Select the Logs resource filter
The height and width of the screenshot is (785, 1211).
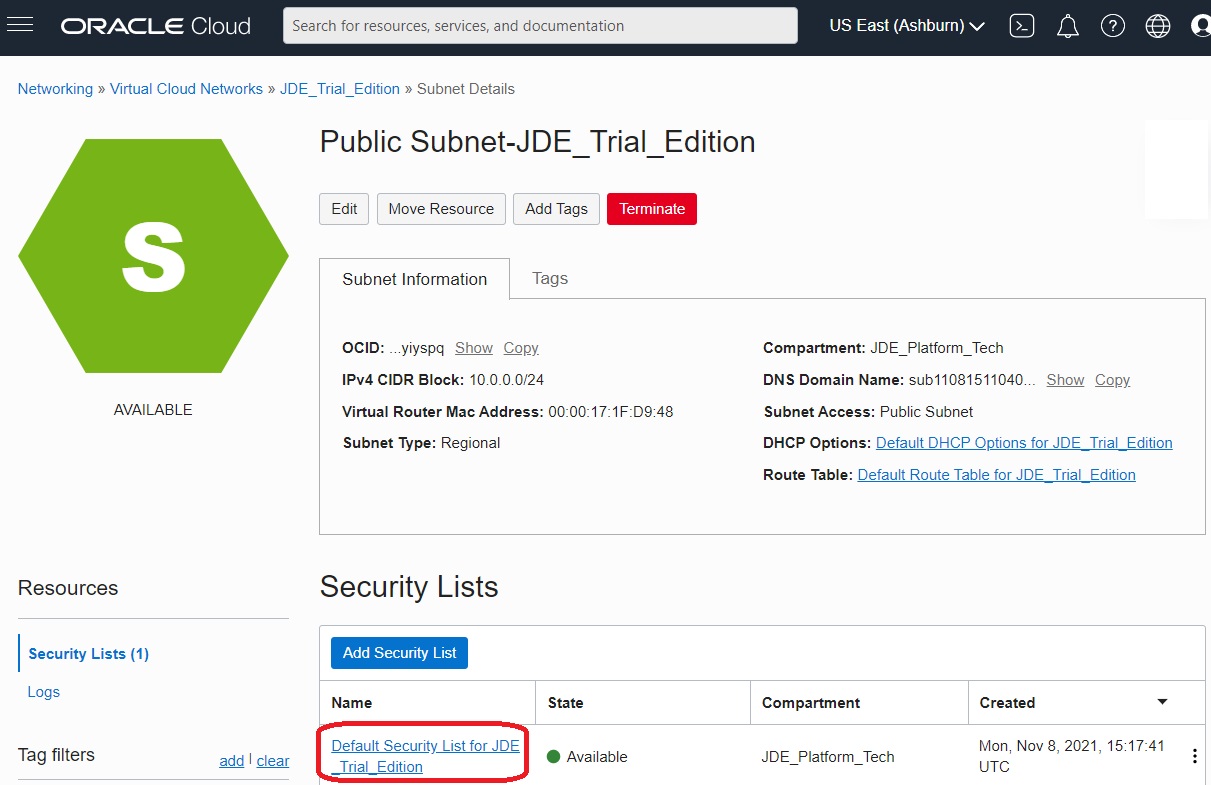point(43,691)
